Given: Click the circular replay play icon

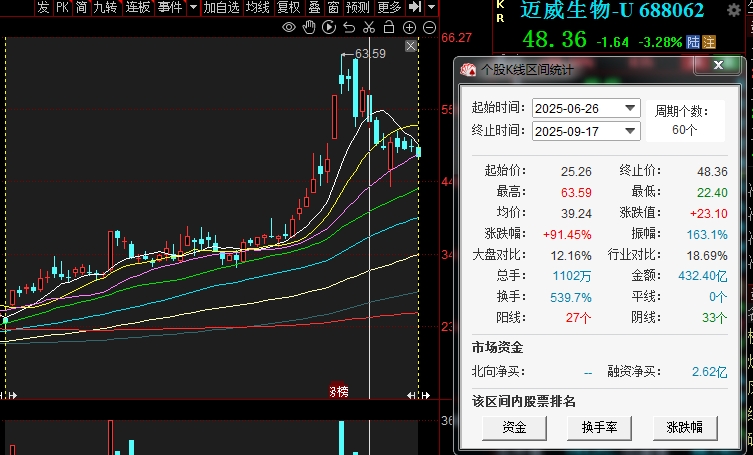Looking at the screenshot, I should 330,27.
